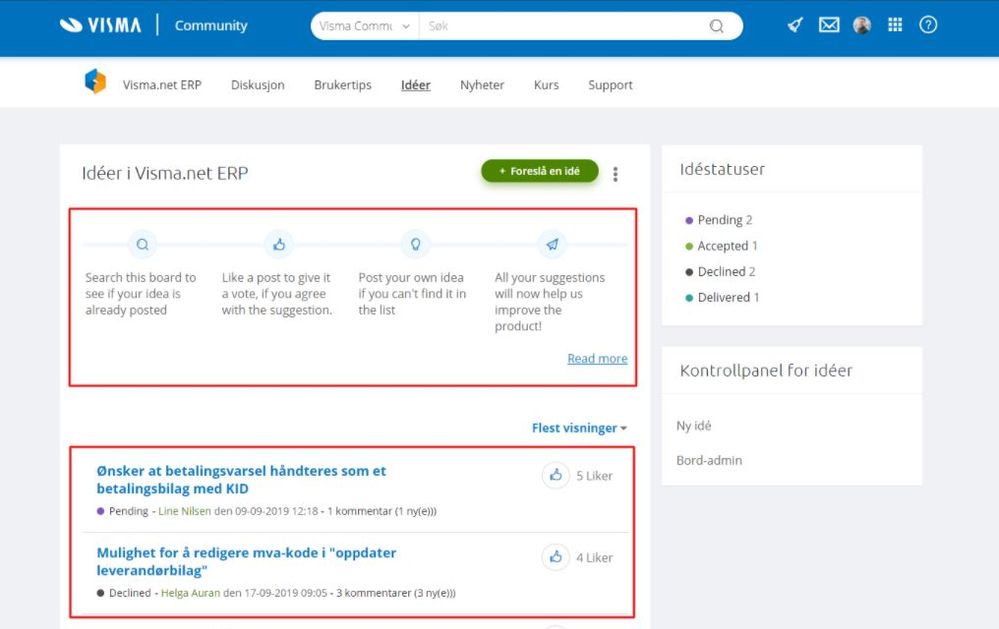999x629 pixels.
Task: Like the mva-kode idea with thumbs-up
Action: coord(555,558)
